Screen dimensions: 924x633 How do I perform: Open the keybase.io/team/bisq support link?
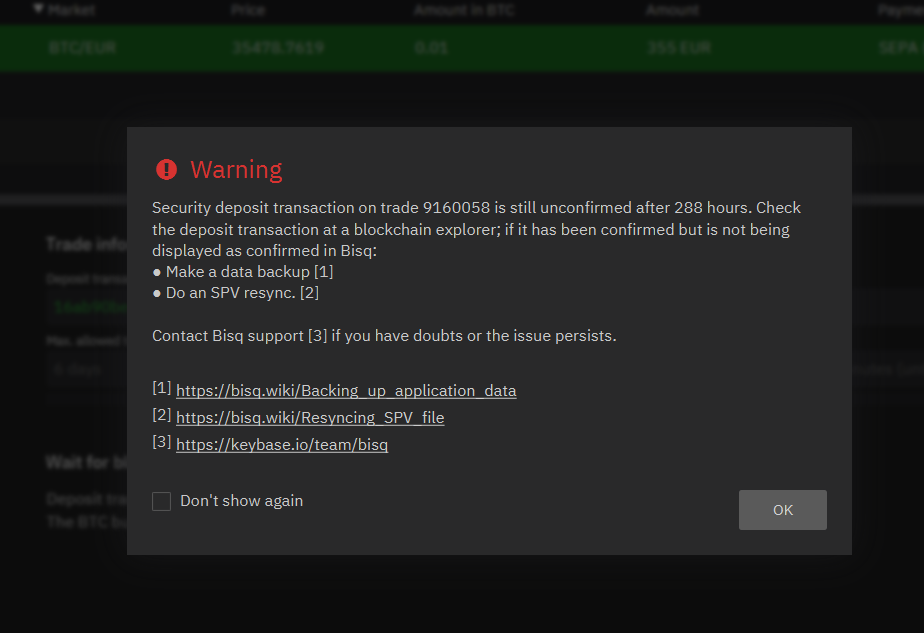pos(282,445)
